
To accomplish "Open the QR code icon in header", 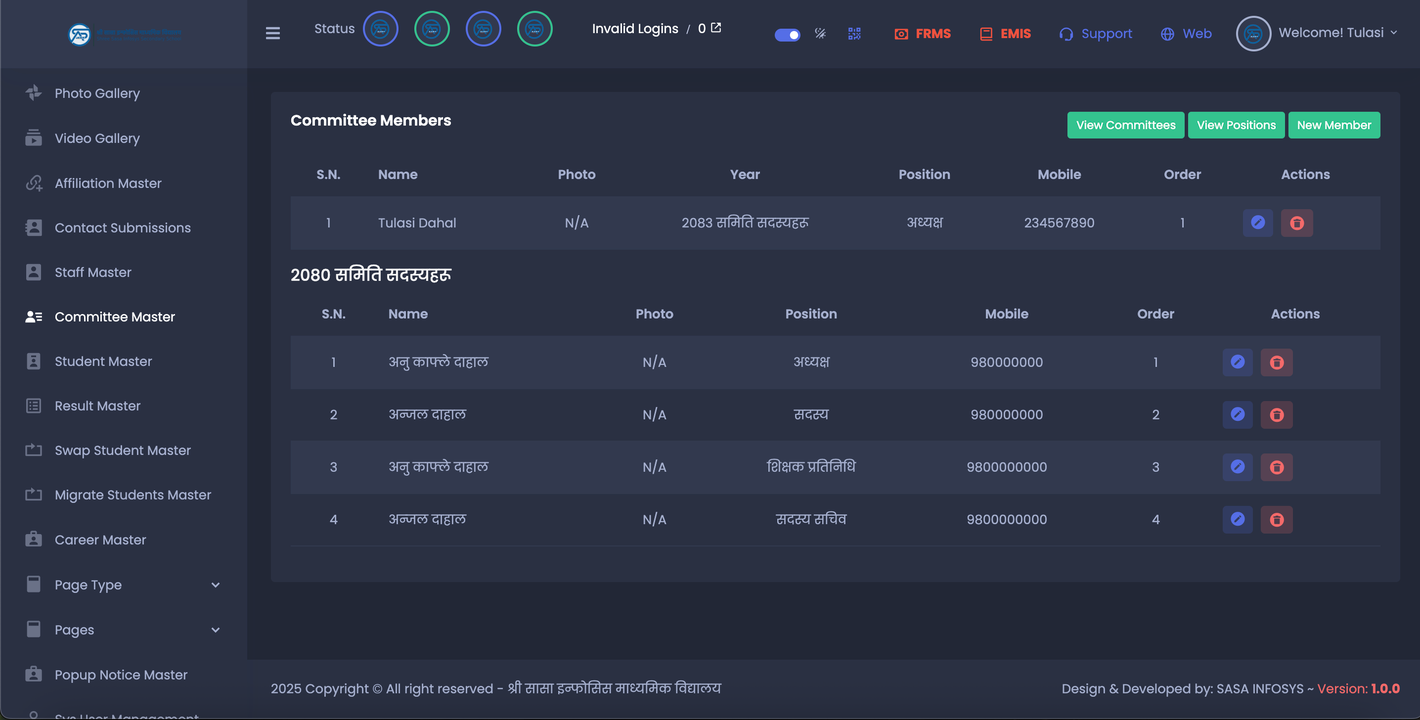I will click(854, 34).
